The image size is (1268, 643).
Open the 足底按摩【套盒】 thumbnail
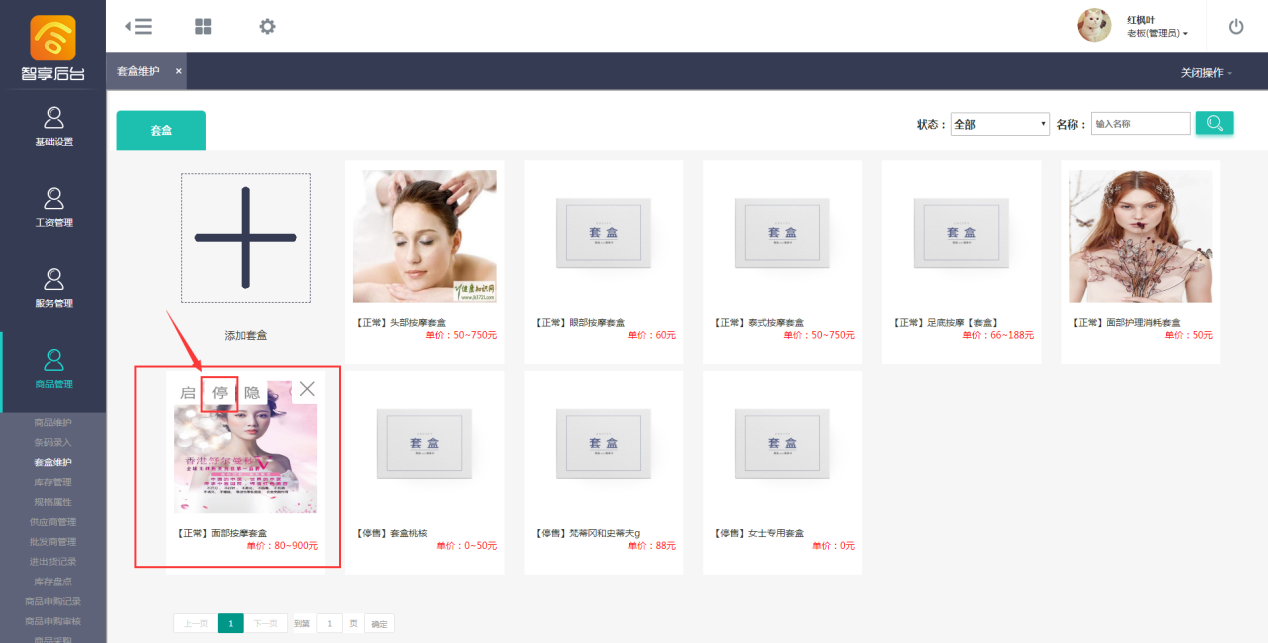[962, 236]
